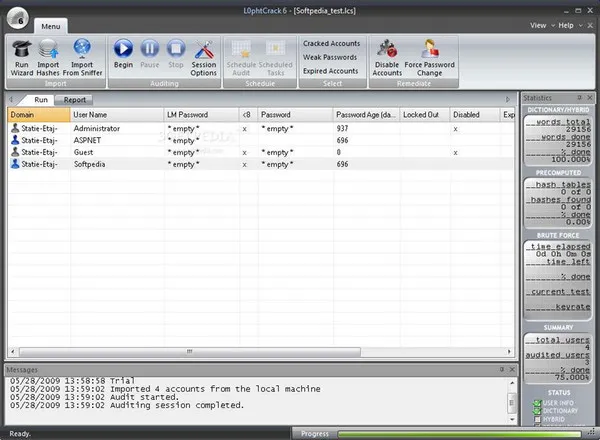Select the Softpedia account row

click(x=261, y=164)
